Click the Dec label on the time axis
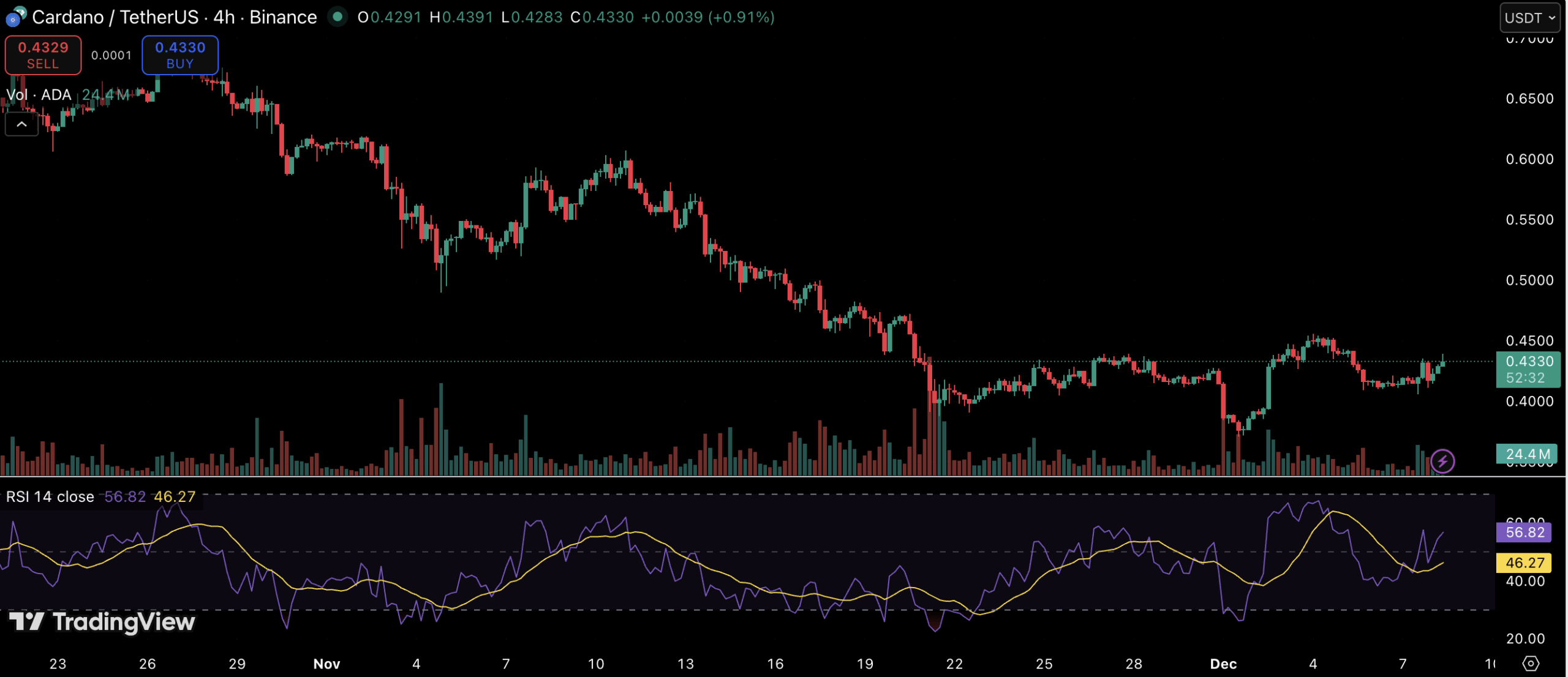This screenshot has height=677, width=1568. [x=1224, y=663]
